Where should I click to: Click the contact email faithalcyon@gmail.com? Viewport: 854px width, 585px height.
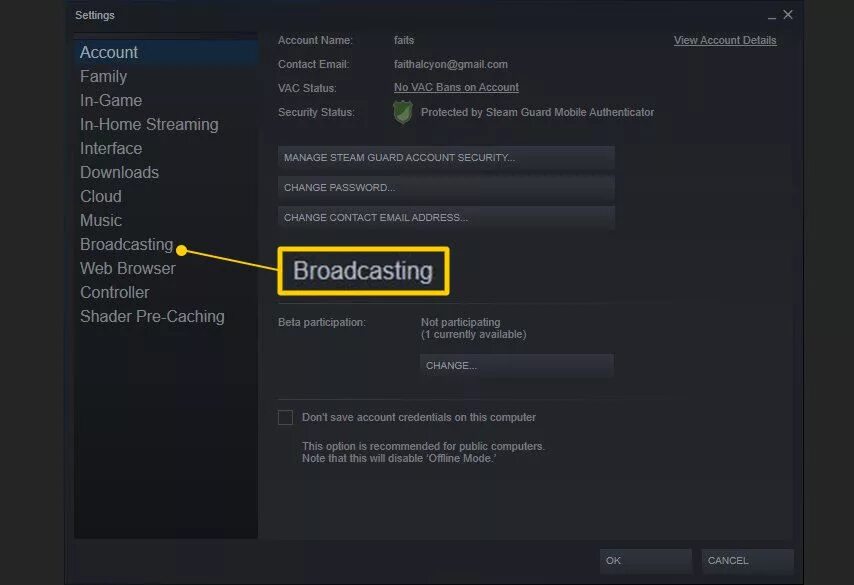(x=450, y=64)
